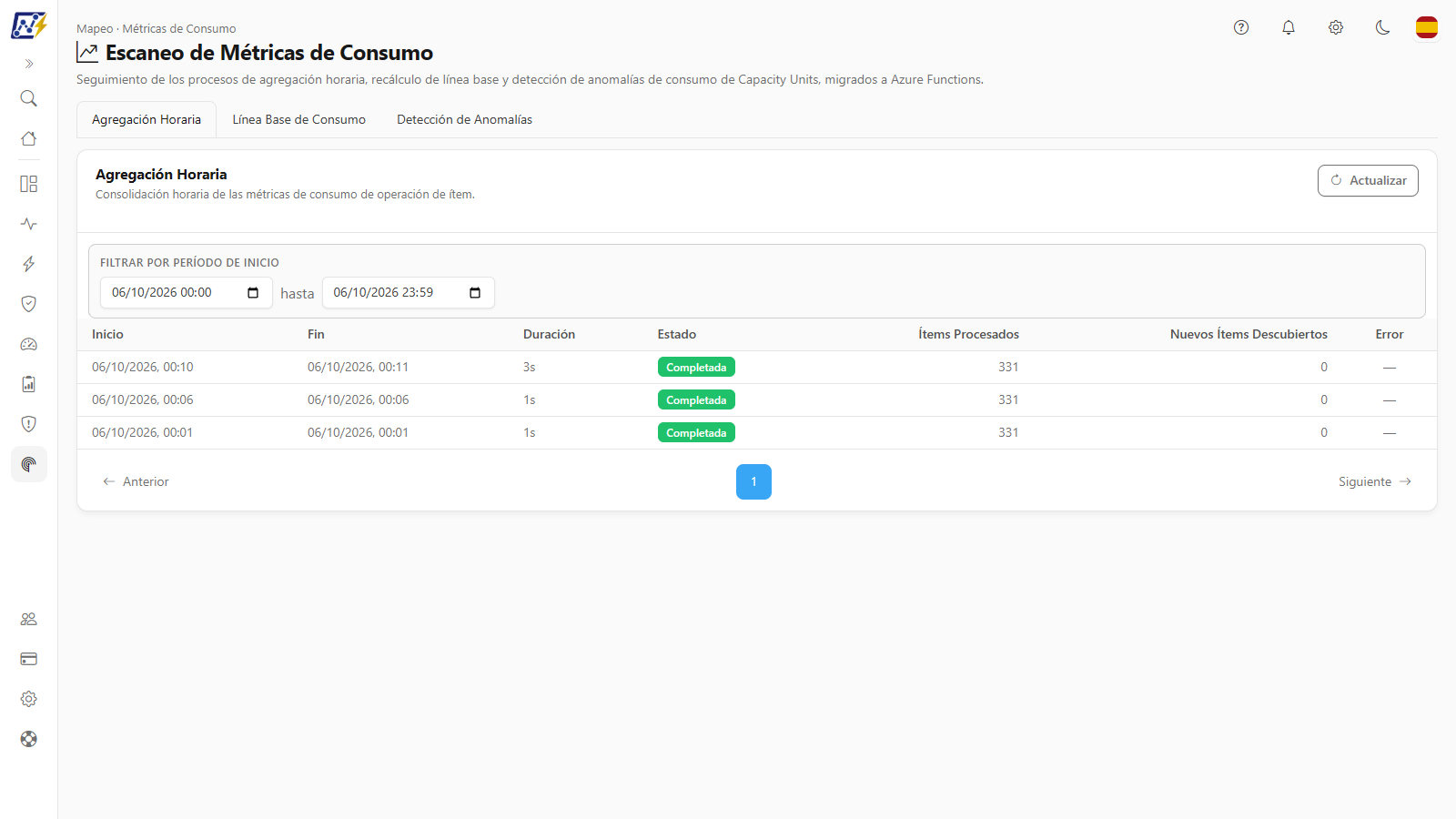Open the dashboard layout icon in sidebar

pos(29,184)
